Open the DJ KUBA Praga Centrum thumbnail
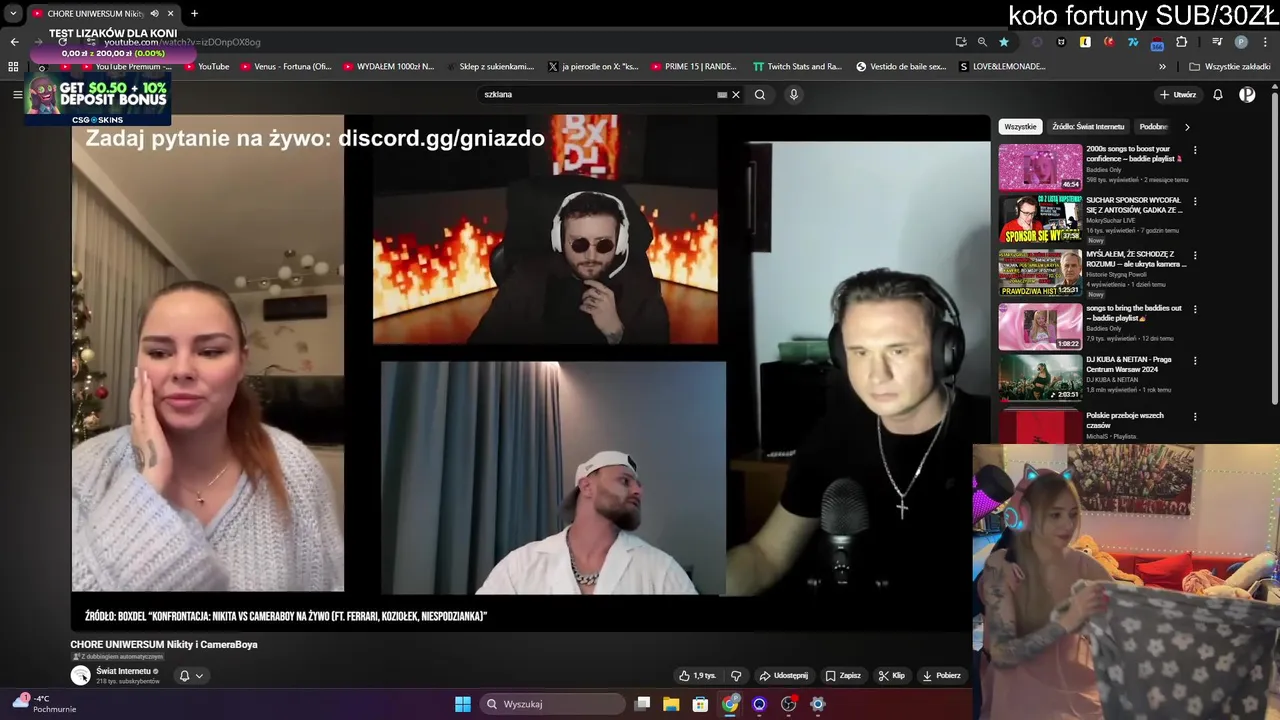Screen dimensions: 1280x720 click(x=1040, y=378)
